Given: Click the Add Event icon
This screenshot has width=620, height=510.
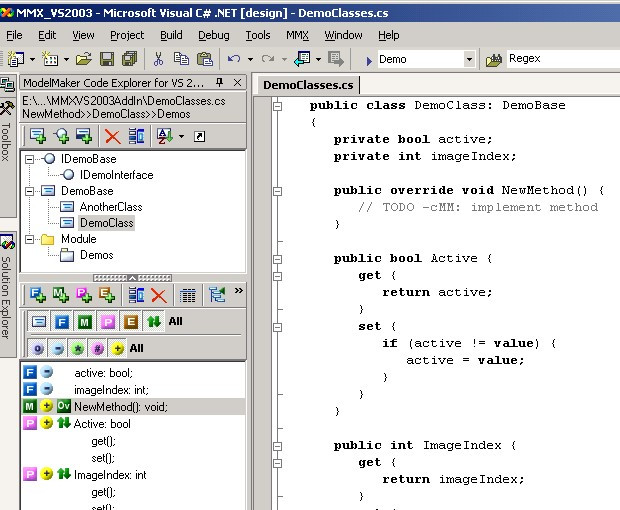Looking at the screenshot, I should [107, 295].
